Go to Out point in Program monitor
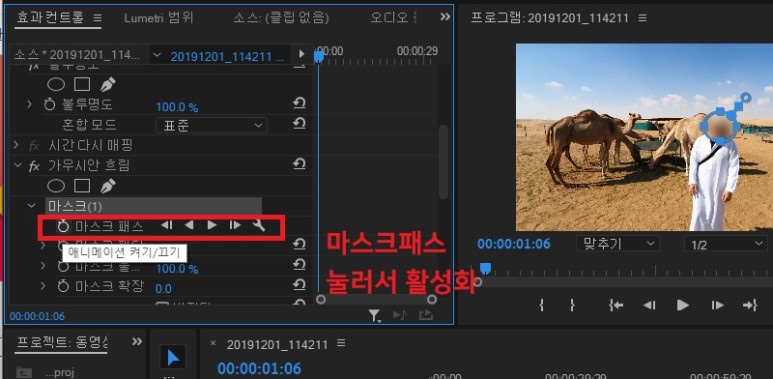This screenshot has width=773, height=379. pyautogui.click(x=750, y=306)
